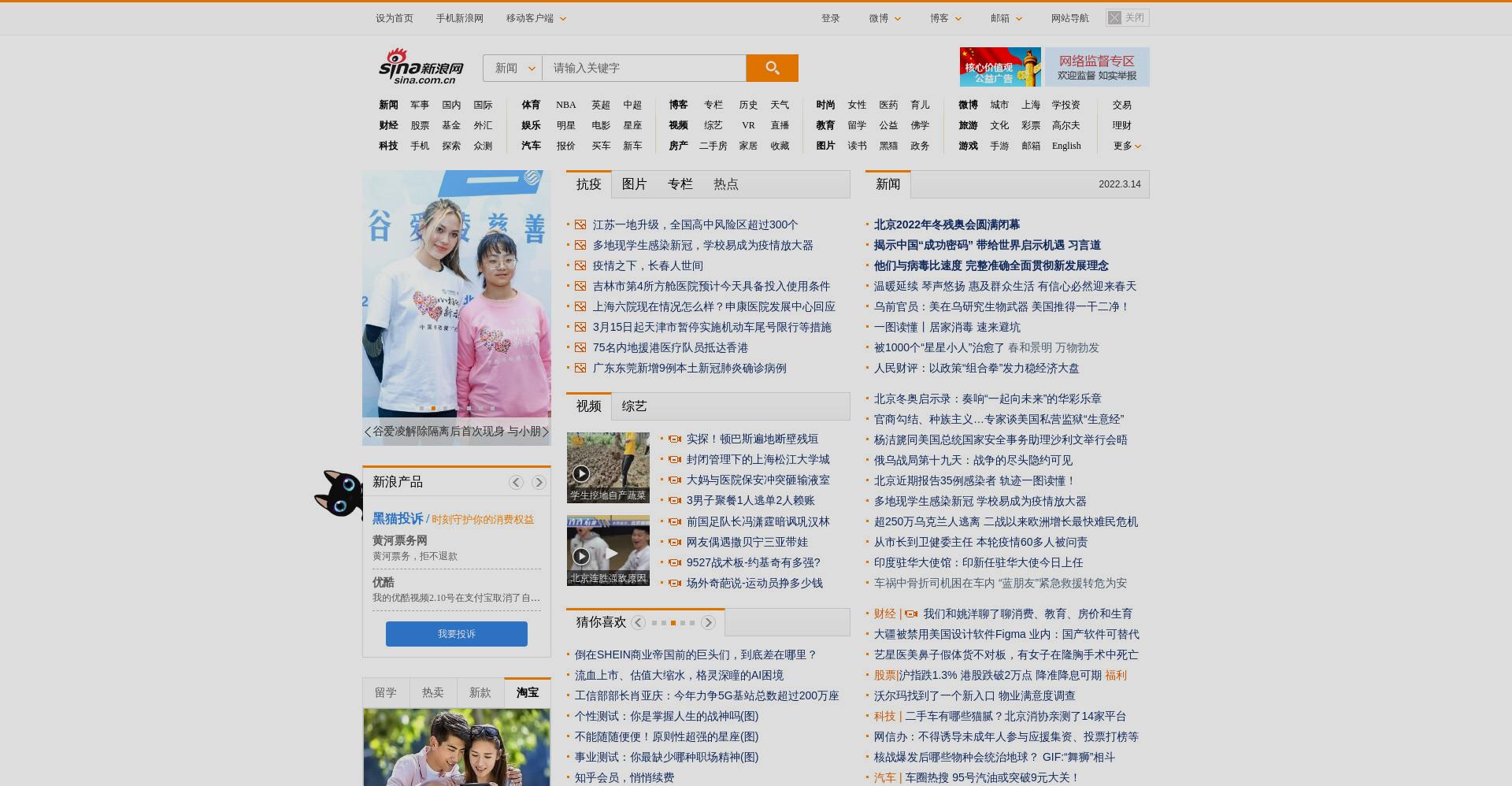Image resolution: width=1512 pixels, height=786 pixels.
Task: Open 股票 link in finance navigation
Action: 420,125
